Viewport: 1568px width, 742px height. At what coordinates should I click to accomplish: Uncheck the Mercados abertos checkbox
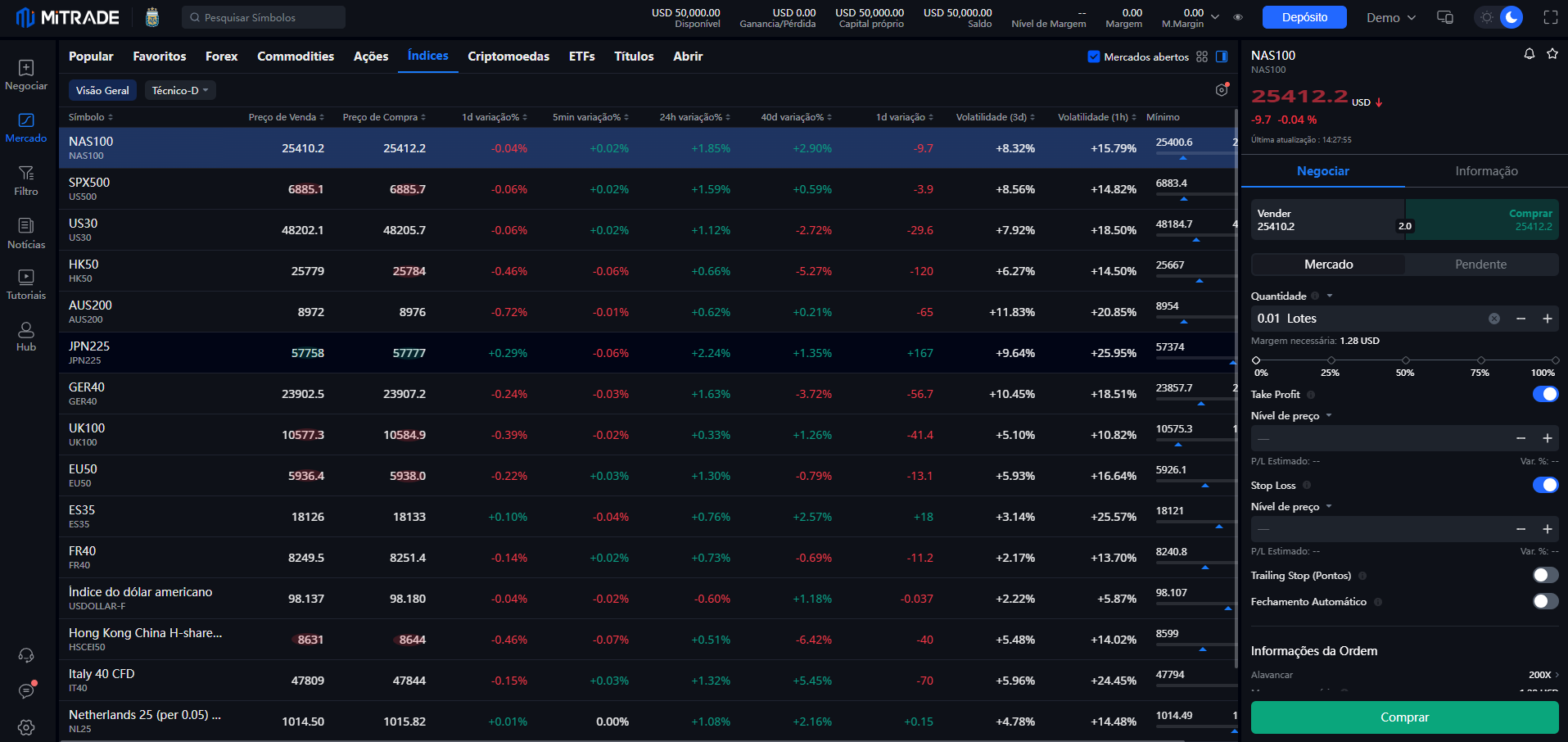[1094, 57]
